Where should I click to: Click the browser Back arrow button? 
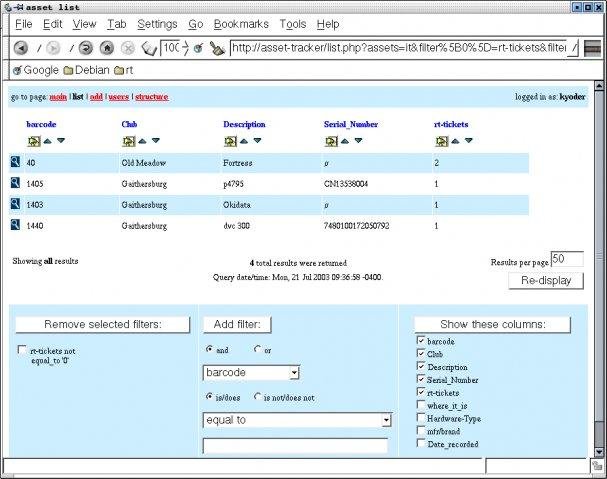click(x=21, y=47)
